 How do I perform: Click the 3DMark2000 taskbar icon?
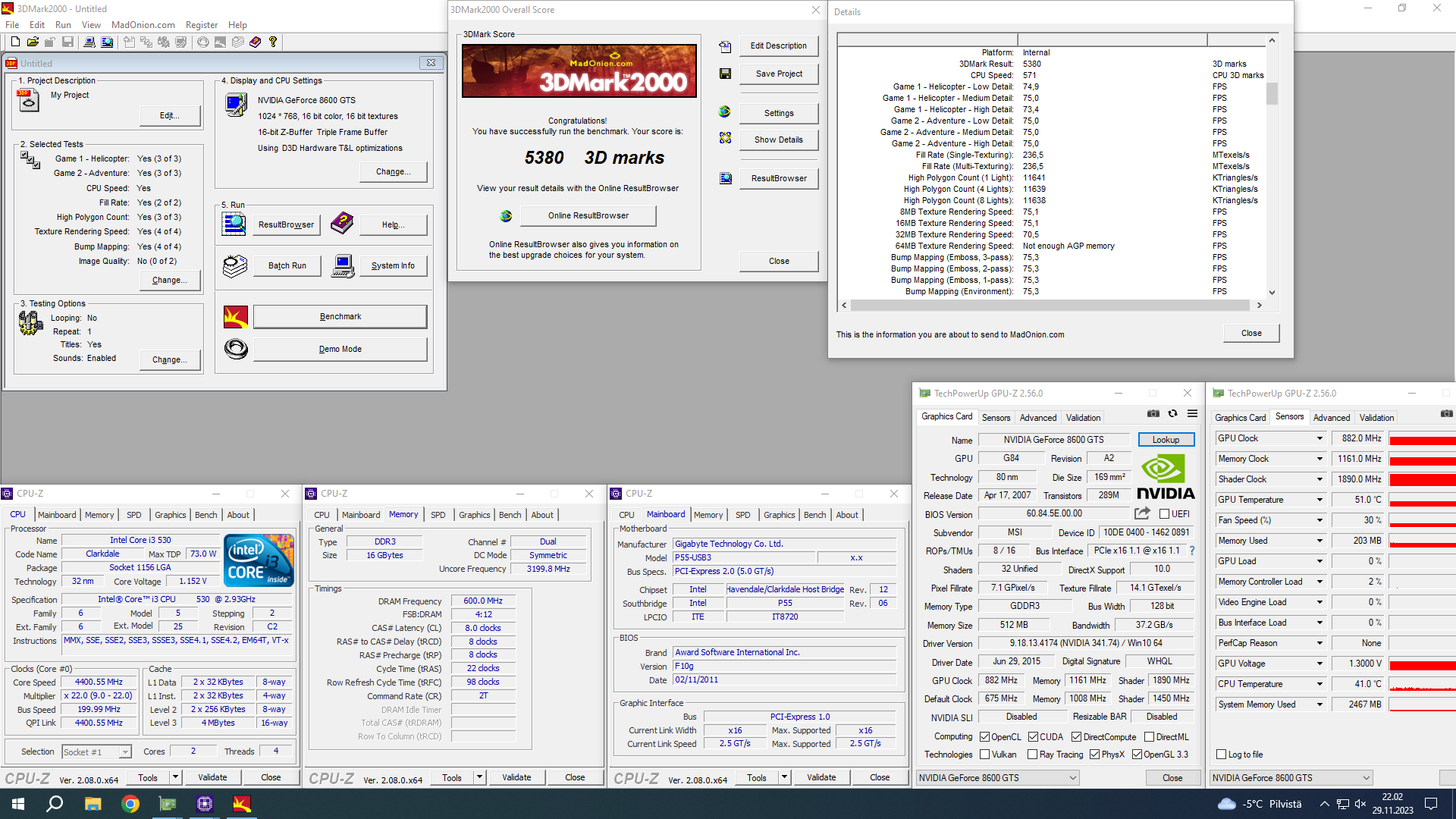point(241,804)
